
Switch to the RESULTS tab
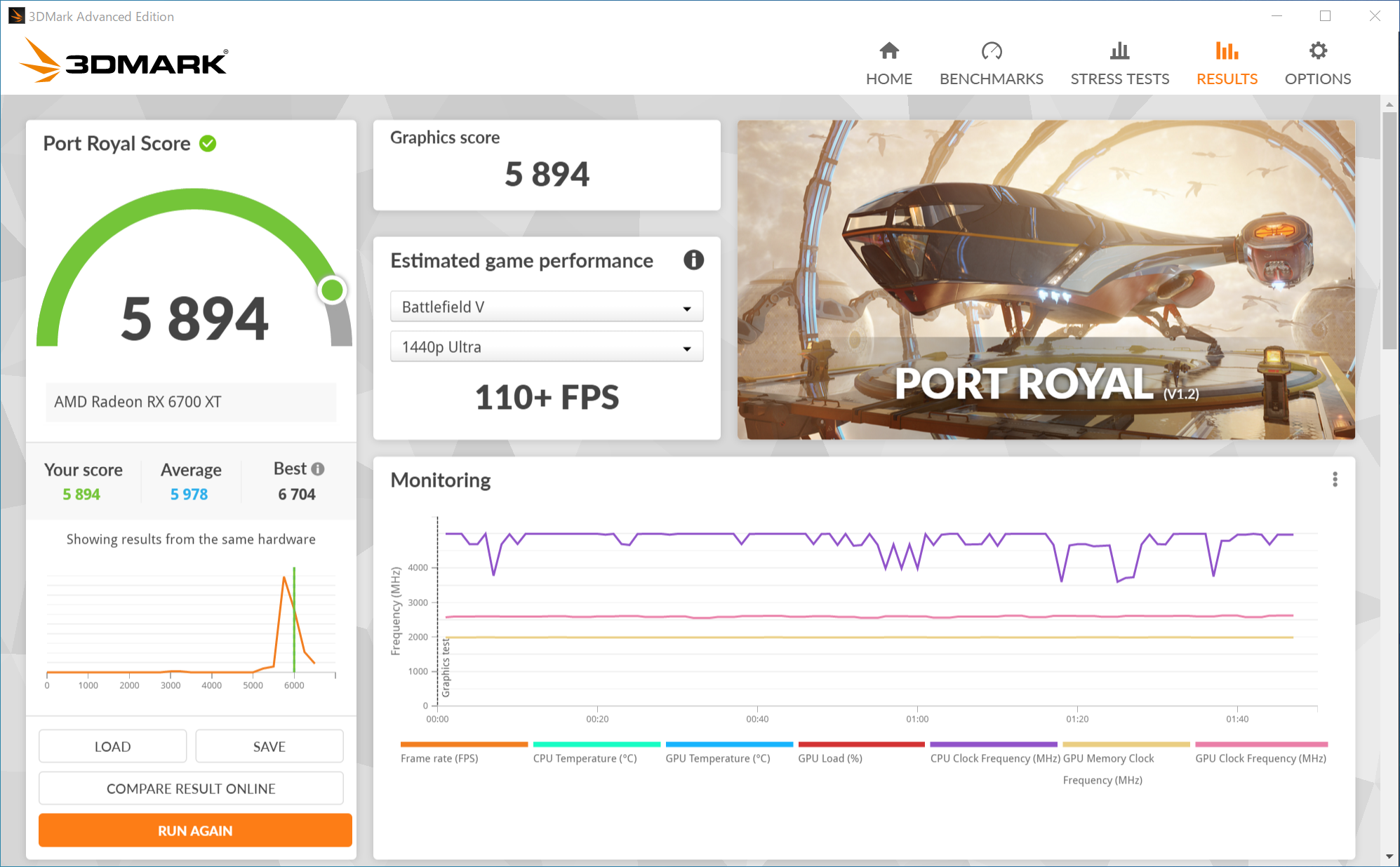1227,79
